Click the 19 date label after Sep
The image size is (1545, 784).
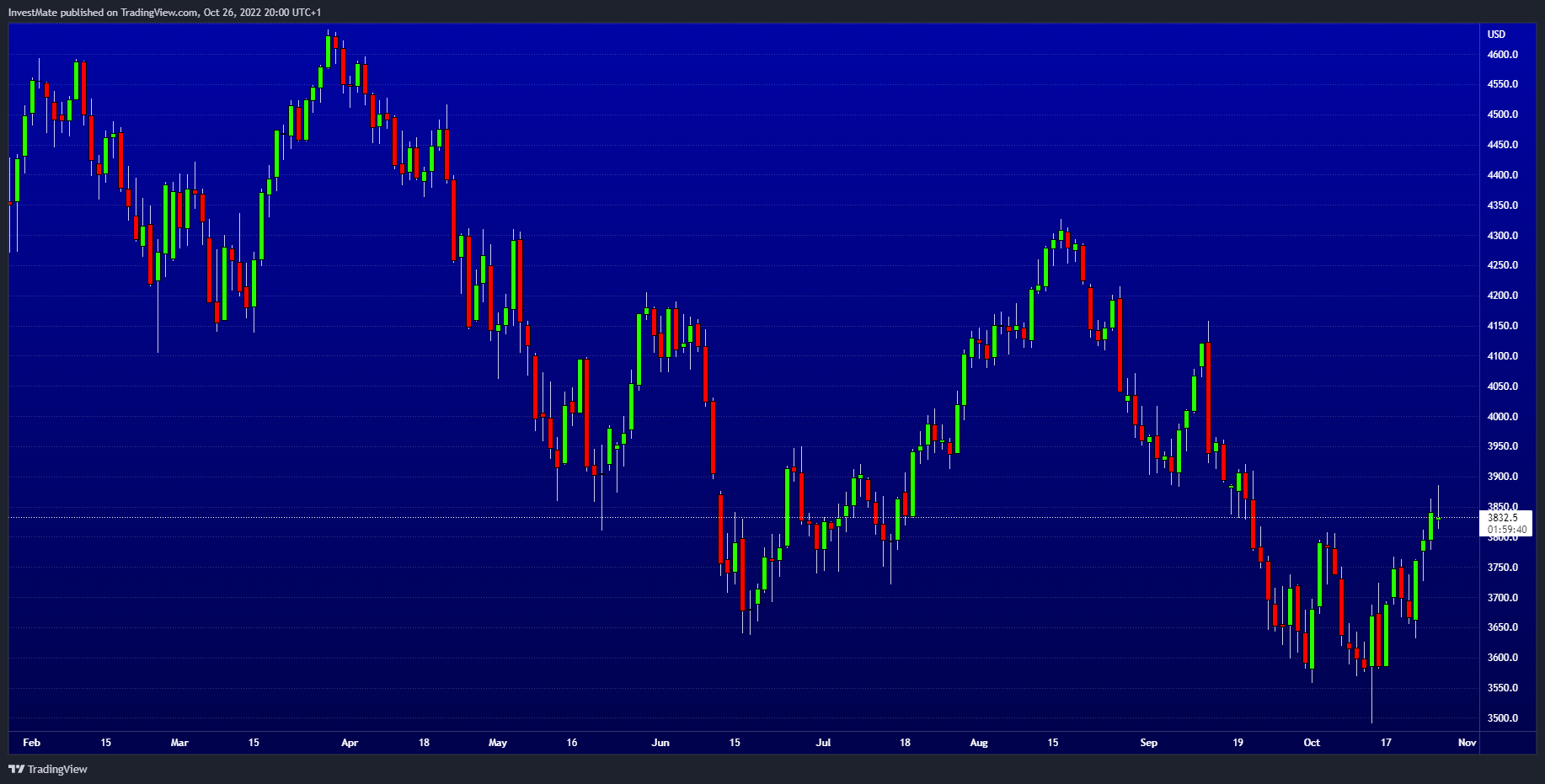[x=1238, y=743]
